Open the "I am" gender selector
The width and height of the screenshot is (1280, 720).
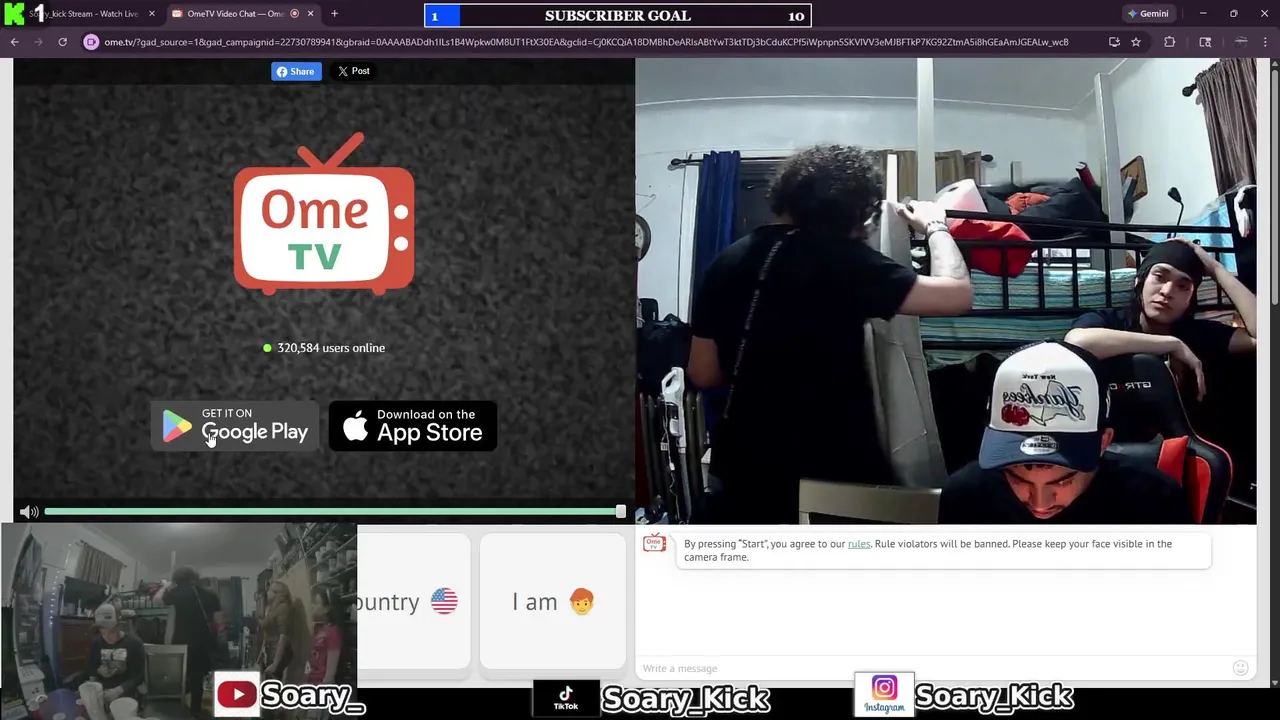pyautogui.click(x=552, y=601)
